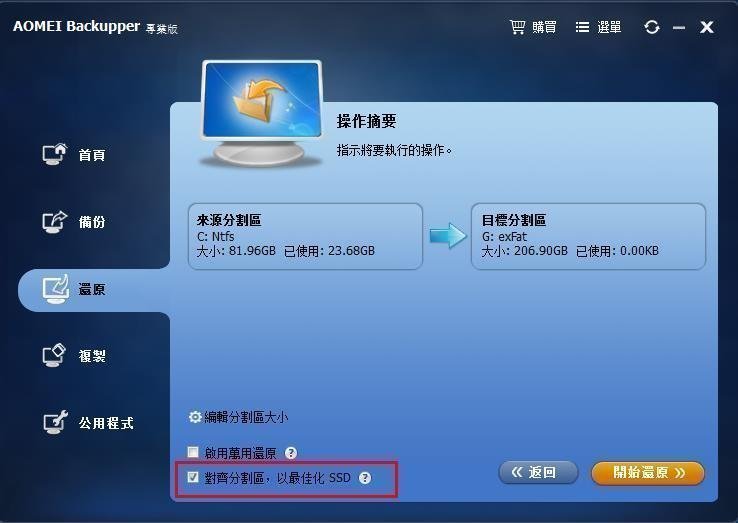This screenshot has width=738, height=523.
Task: Click the refresh circular arrow icon
Action: coord(652,27)
